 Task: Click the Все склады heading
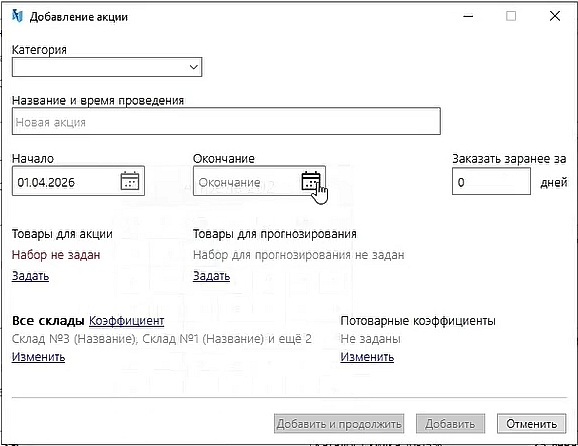(48, 321)
